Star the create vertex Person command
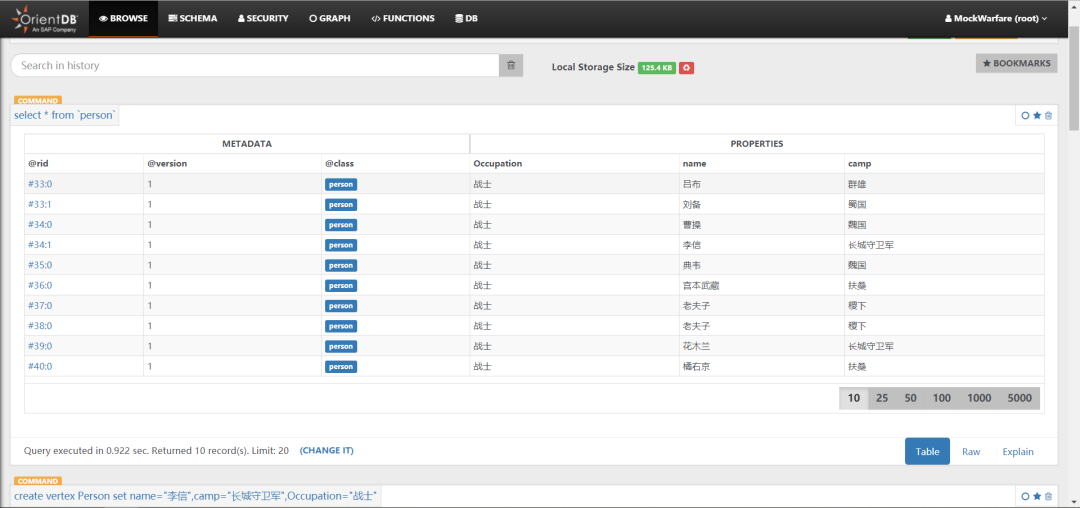 (1037, 496)
